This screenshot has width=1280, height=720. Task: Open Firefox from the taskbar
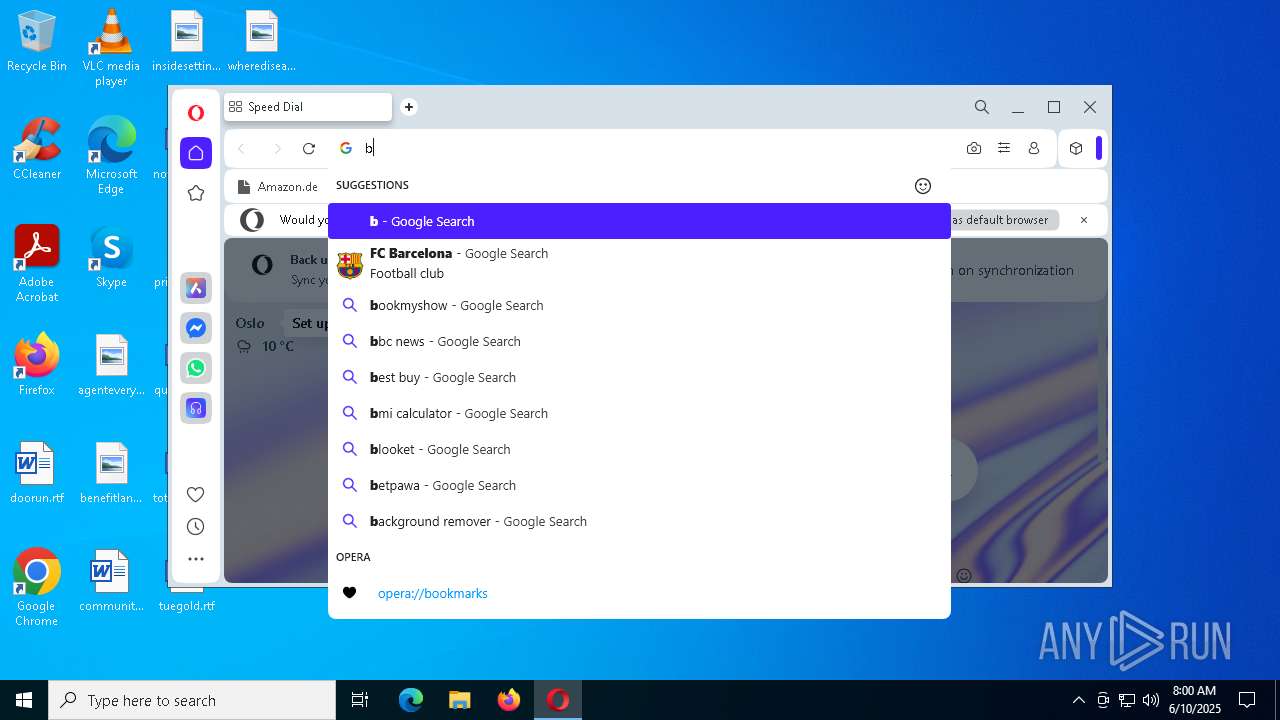coord(509,700)
